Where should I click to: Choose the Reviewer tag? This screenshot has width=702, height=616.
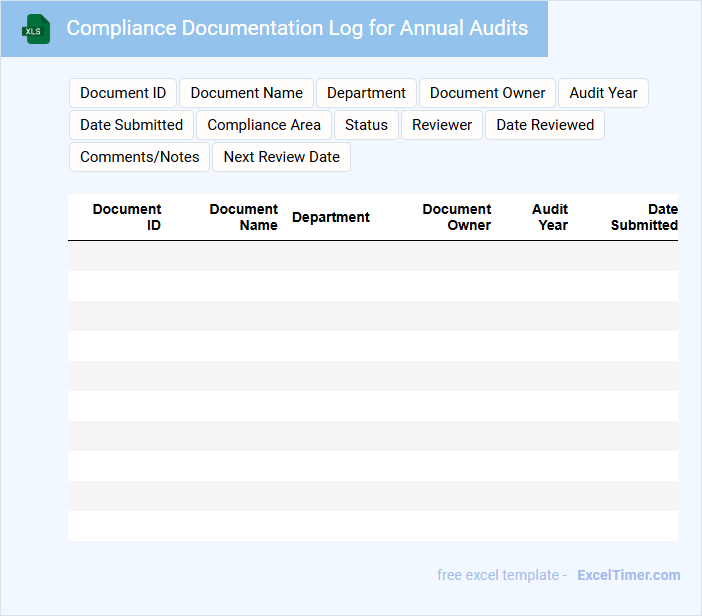click(442, 125)
